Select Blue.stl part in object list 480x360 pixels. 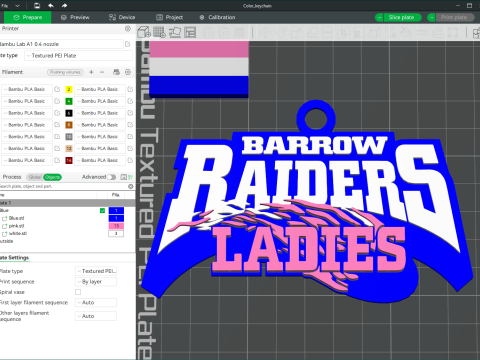[16, 218]
